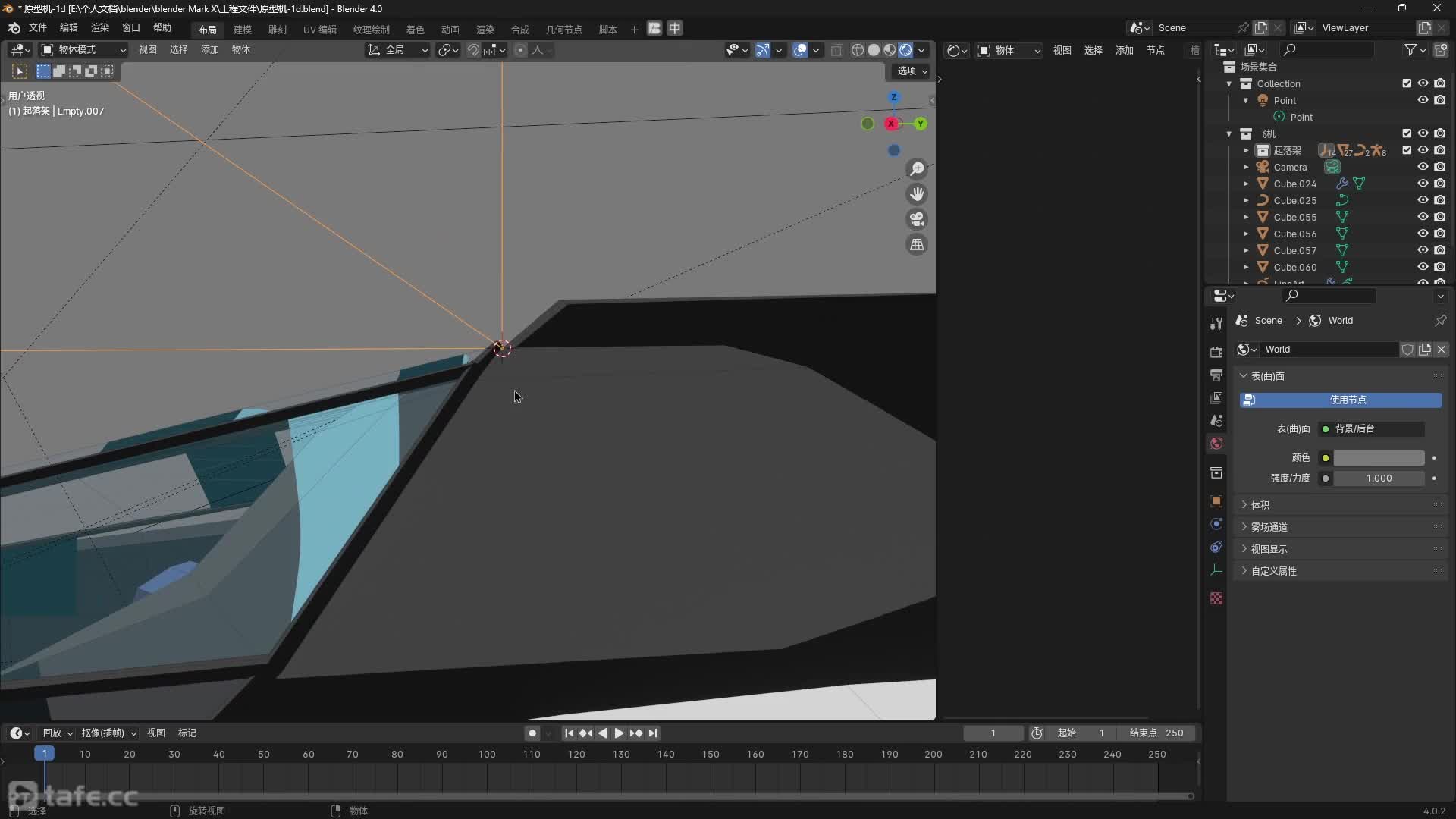Select the Tweak tool in viewport toolbar
The height and width of the screenshot is (819, 1456).
tap(20, 71)
